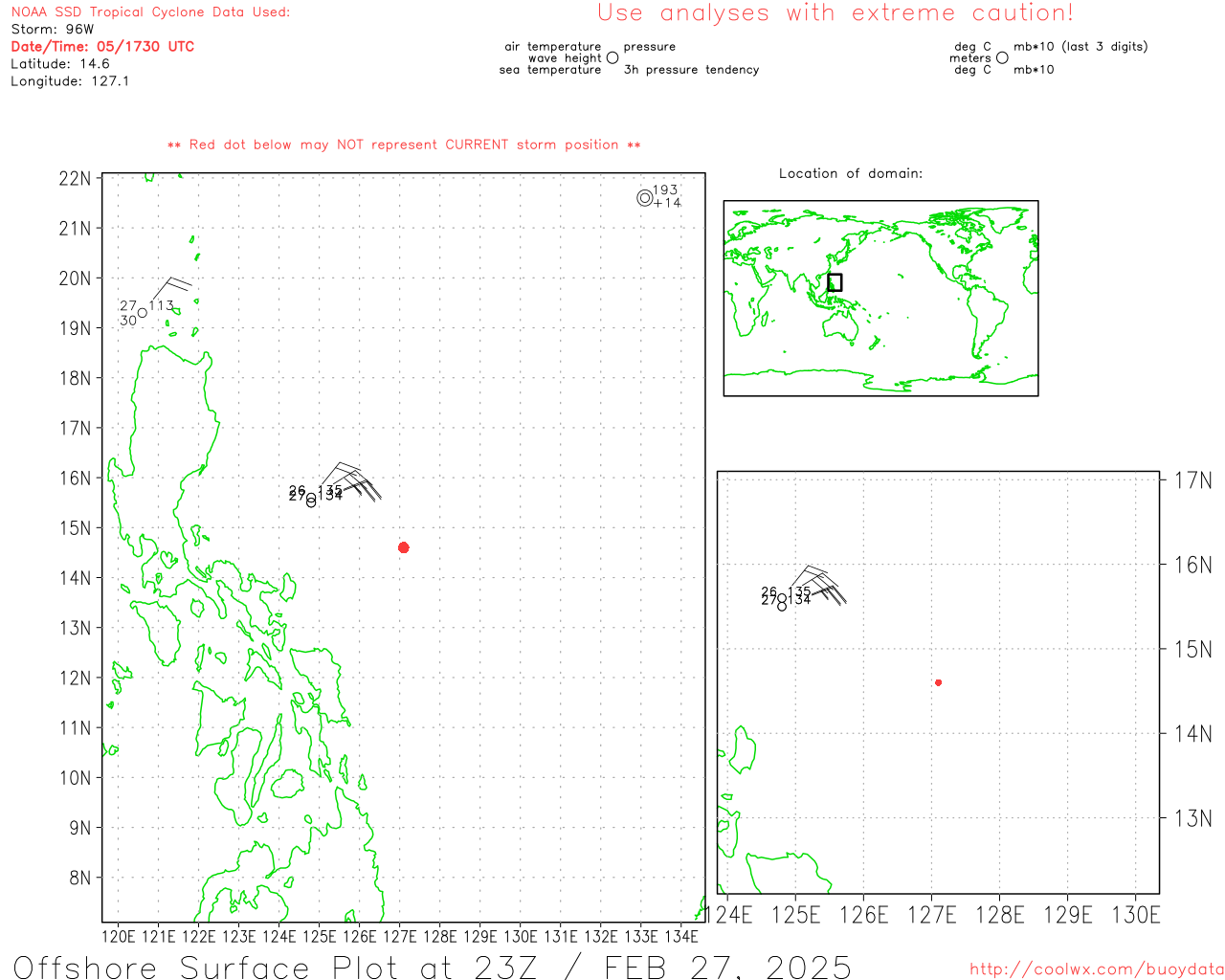Click the 8N latitude axis label

click(x=80, y=878)
